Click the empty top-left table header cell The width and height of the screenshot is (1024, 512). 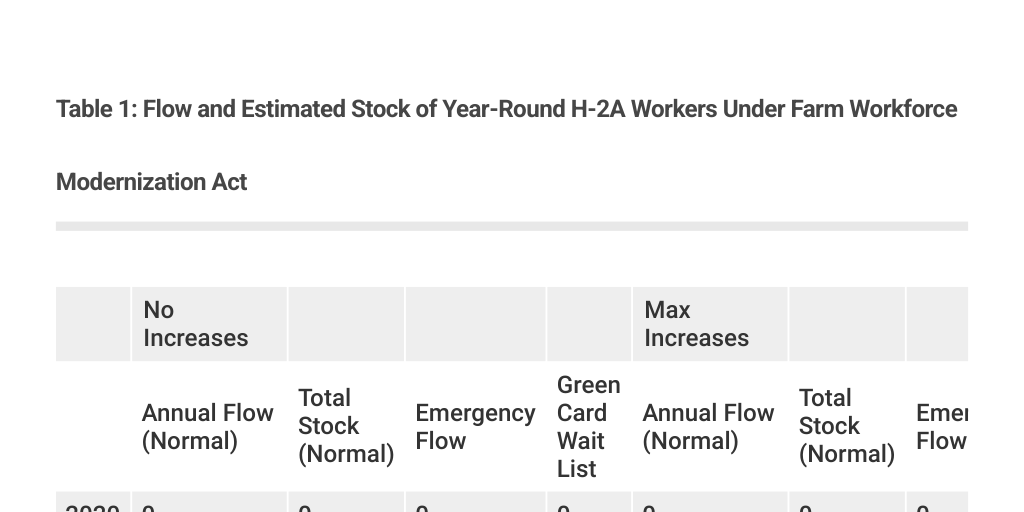point(93,324)
